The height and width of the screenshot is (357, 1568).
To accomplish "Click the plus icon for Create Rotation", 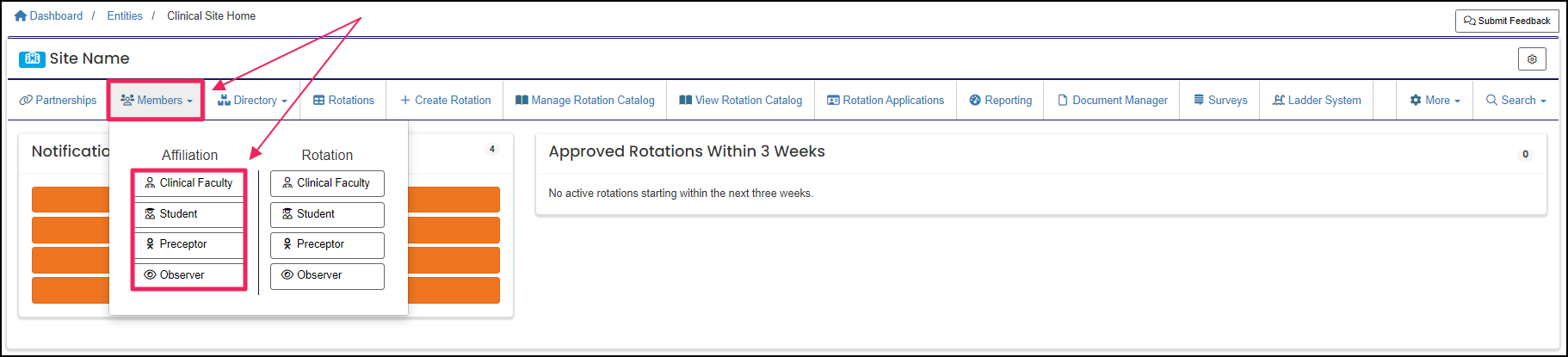I will coord(405,100).
